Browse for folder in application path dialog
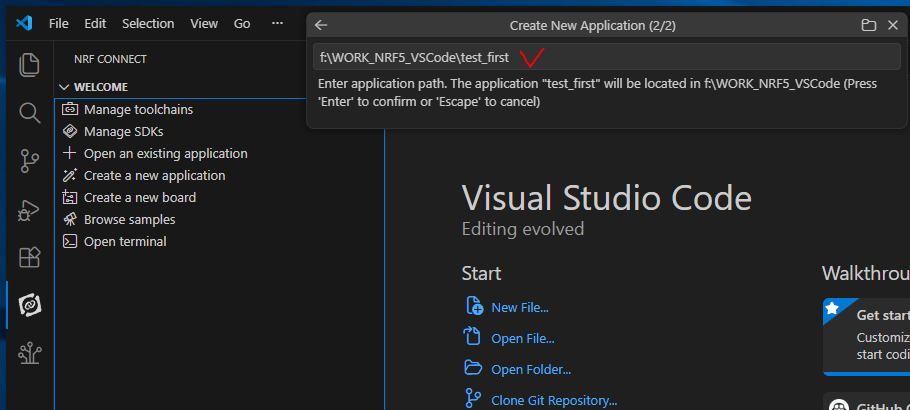910x410 pixels. click(x=868, y=25)
